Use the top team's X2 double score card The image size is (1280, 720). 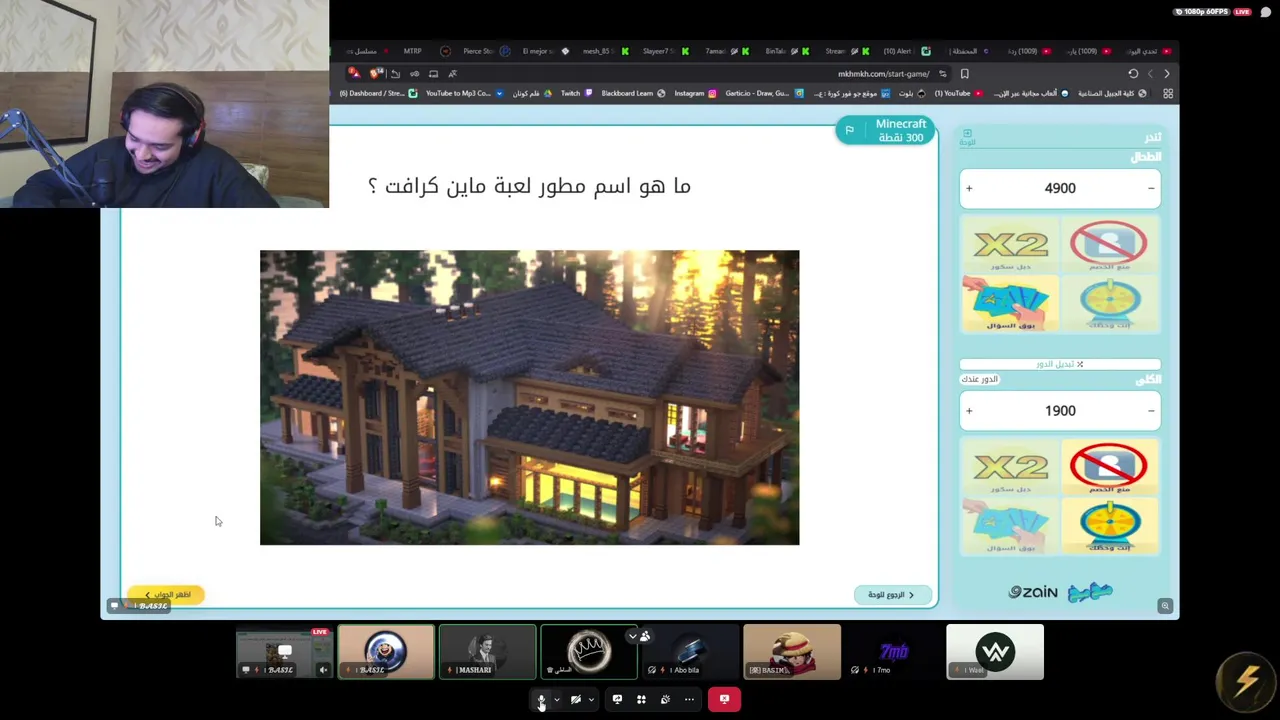[x=1010, y=246]
